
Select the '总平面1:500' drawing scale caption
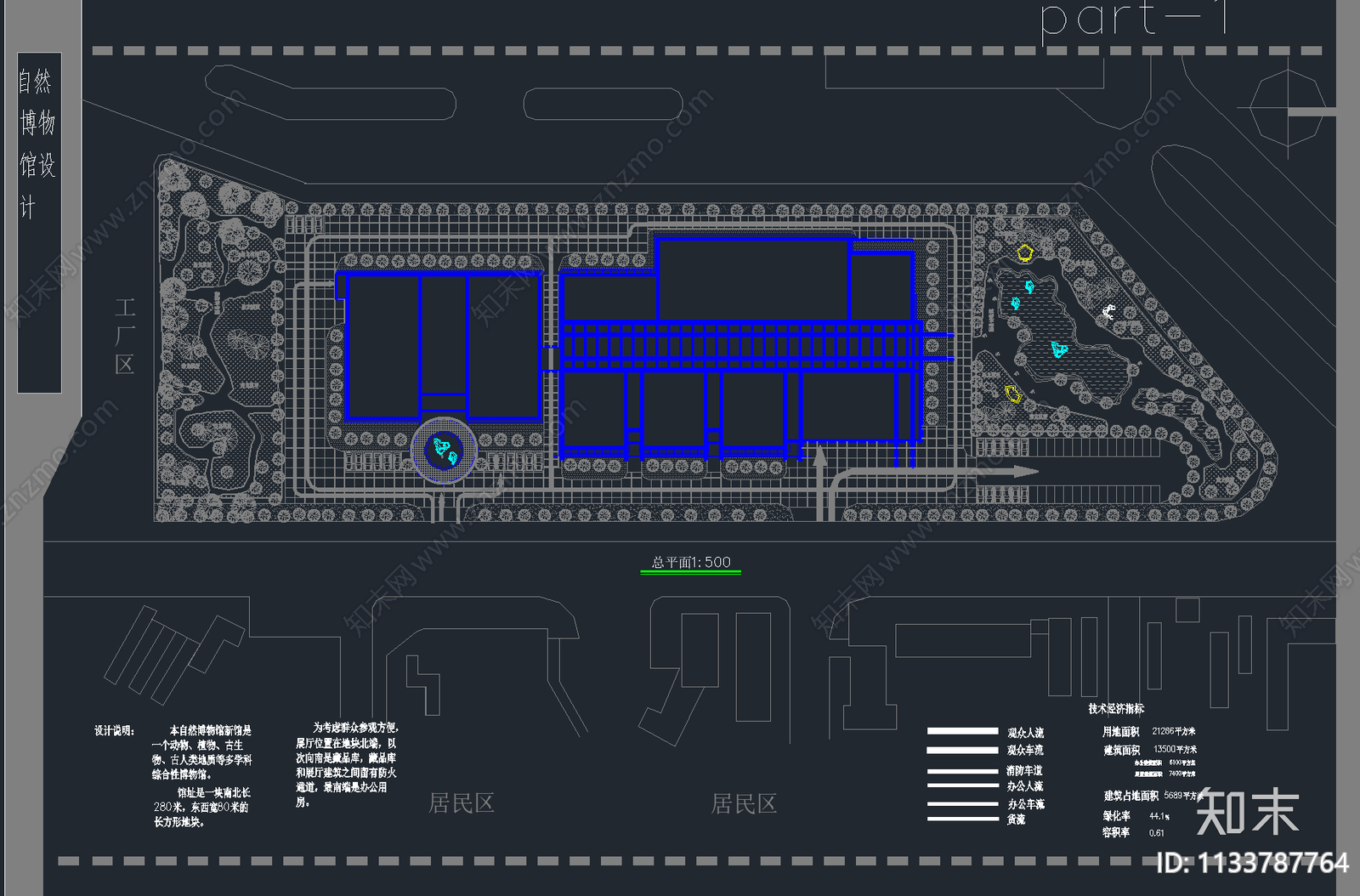691,562
